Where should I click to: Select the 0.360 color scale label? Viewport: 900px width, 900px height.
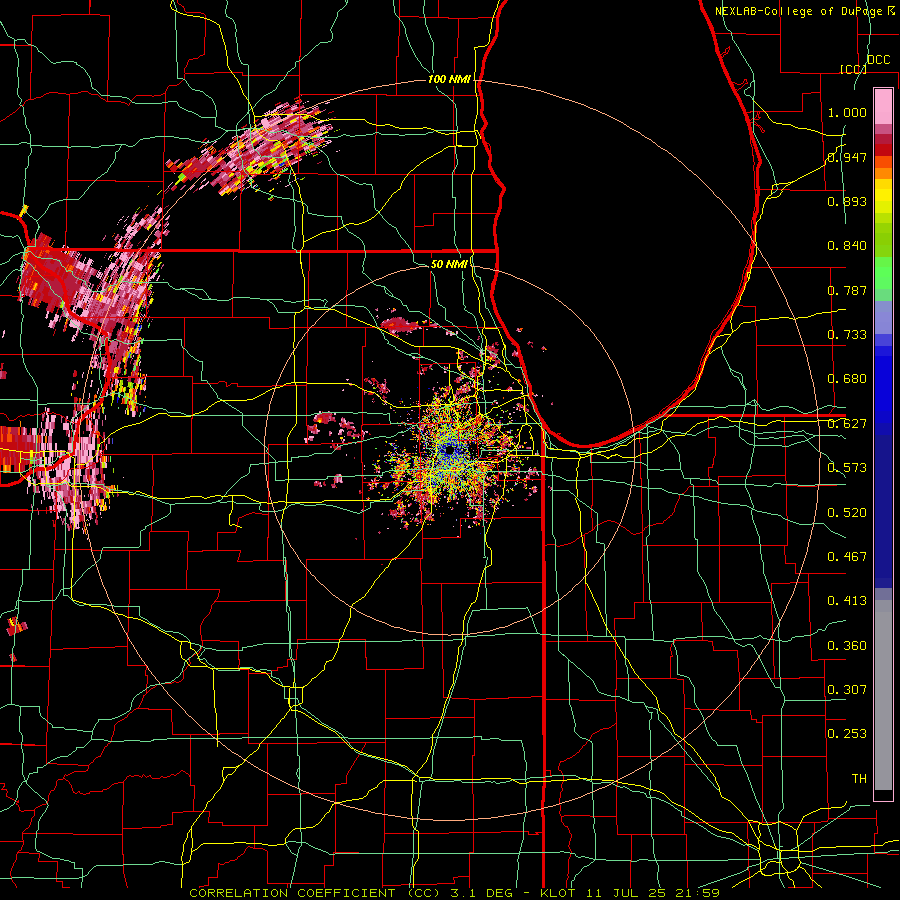coord(847,646)
